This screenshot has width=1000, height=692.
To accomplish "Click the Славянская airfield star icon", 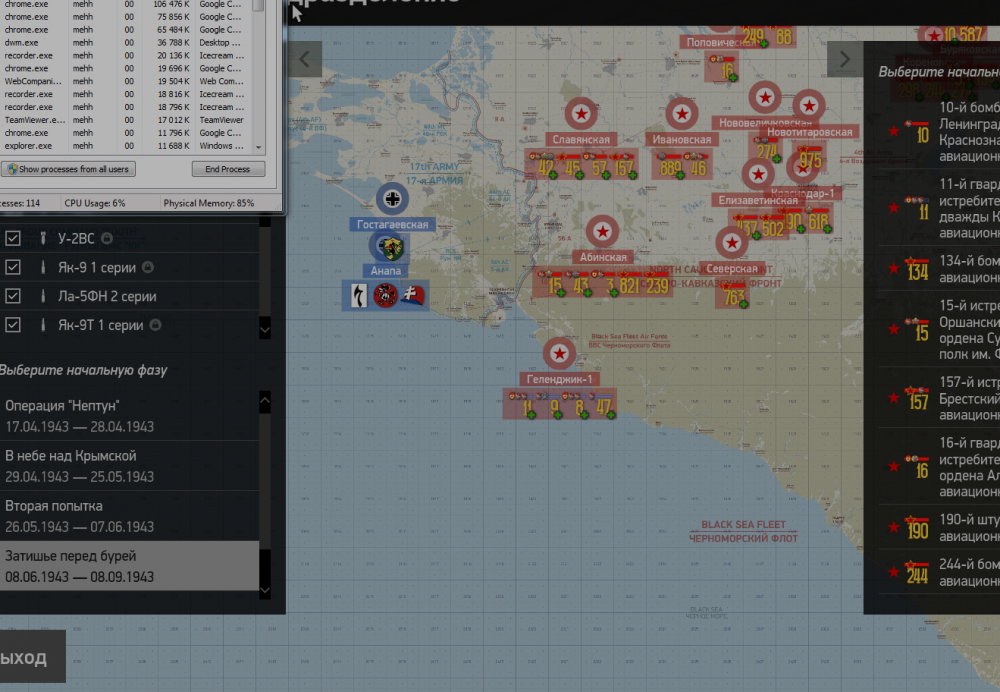I will [578, 113].
